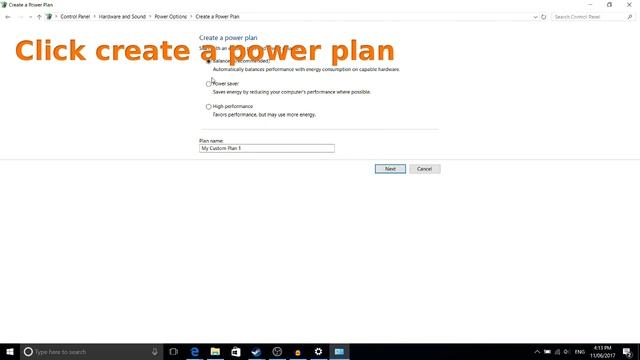Click the Plan name text field
640x360 pixels.
click(267, 149)
